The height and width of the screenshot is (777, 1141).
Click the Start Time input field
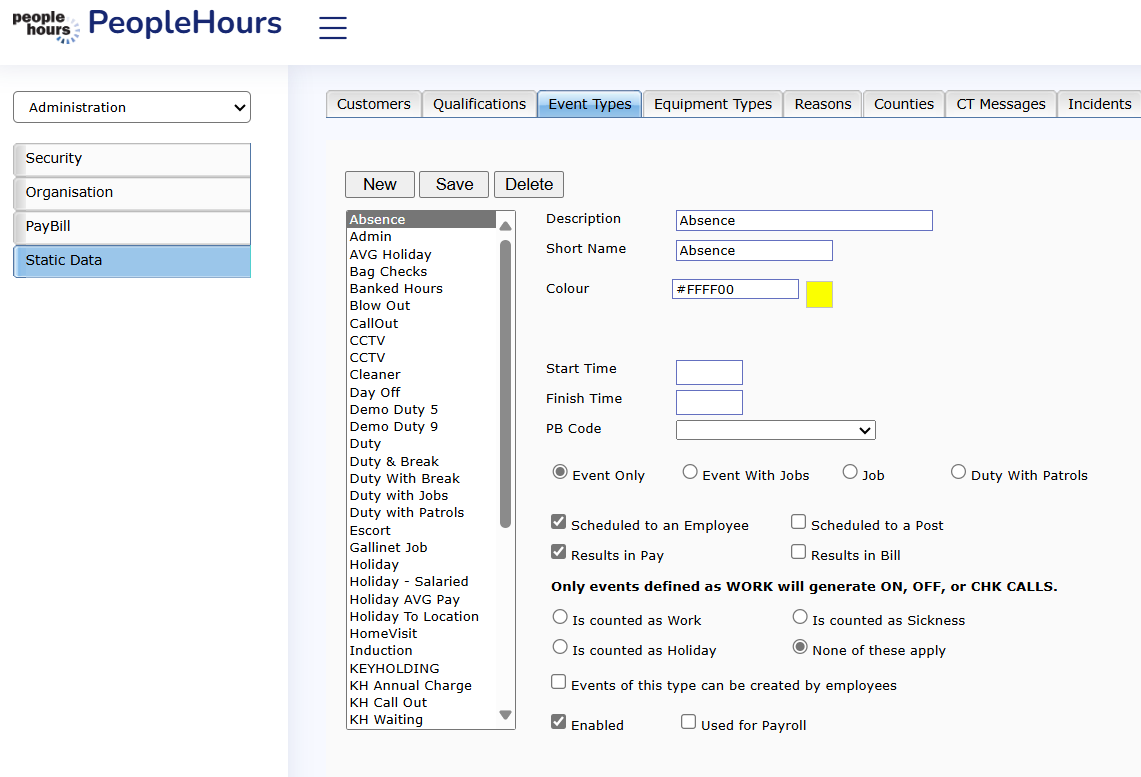click(x=709, y=373)
